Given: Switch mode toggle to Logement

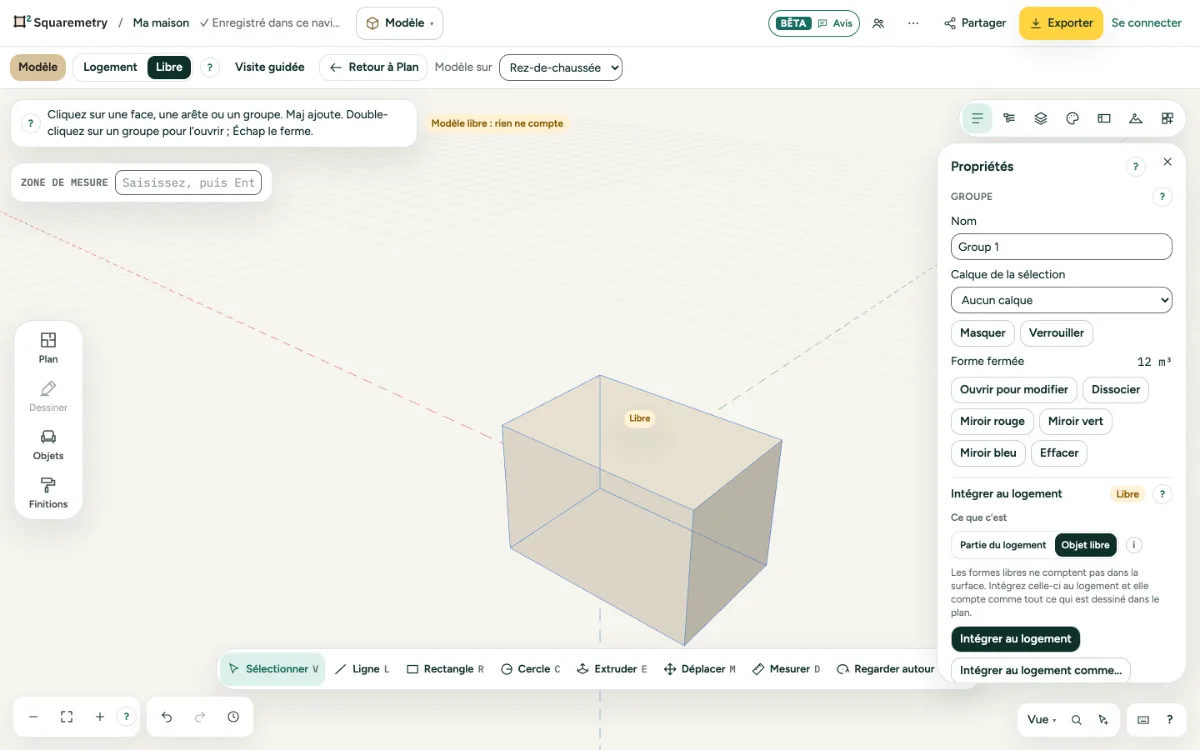Looking at the screenshot, I should pyautogui.click(x=110, y=67).
